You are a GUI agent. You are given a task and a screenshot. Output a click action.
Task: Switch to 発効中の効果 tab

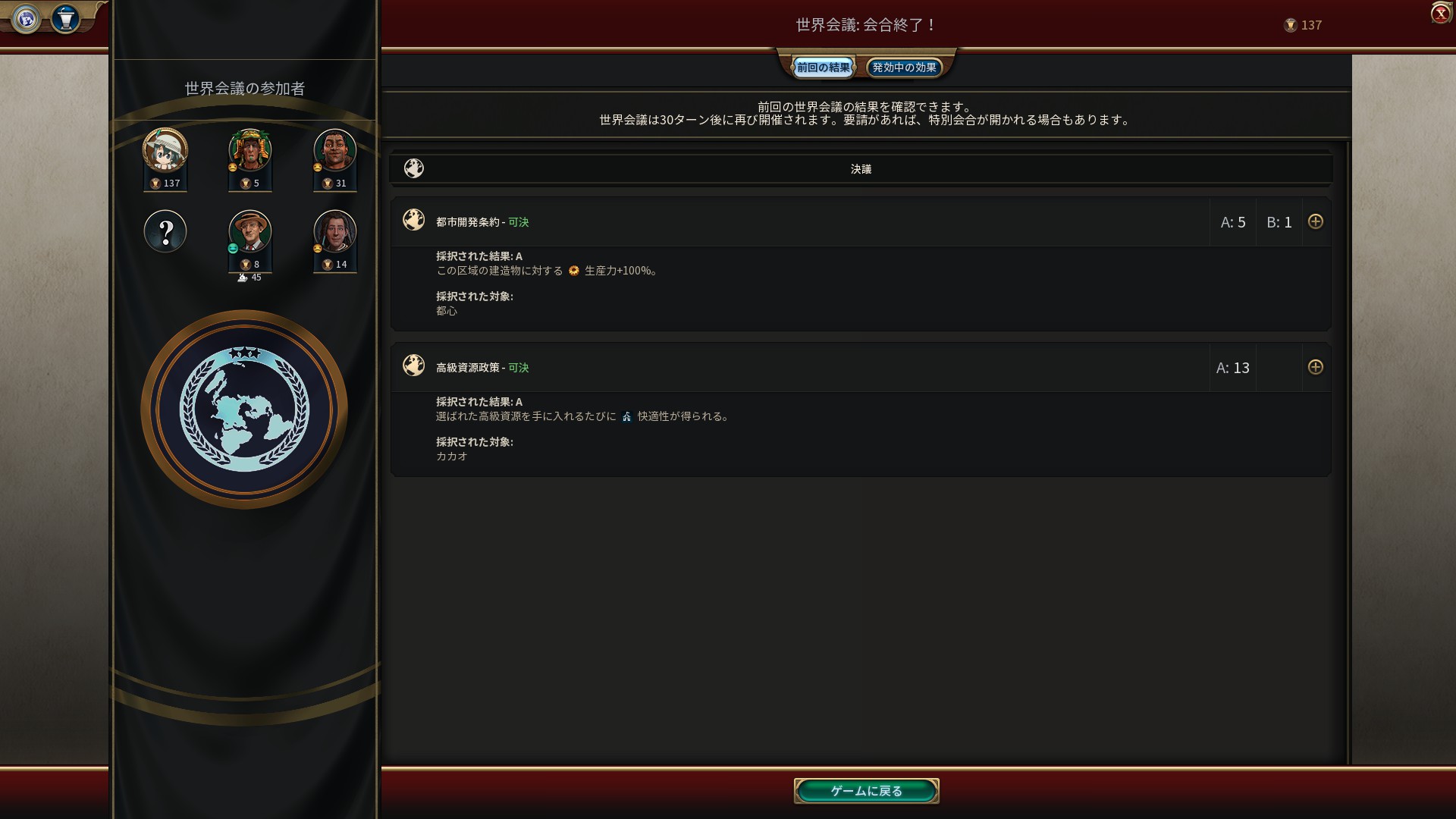pyautogui.click(x=904, y=67)
